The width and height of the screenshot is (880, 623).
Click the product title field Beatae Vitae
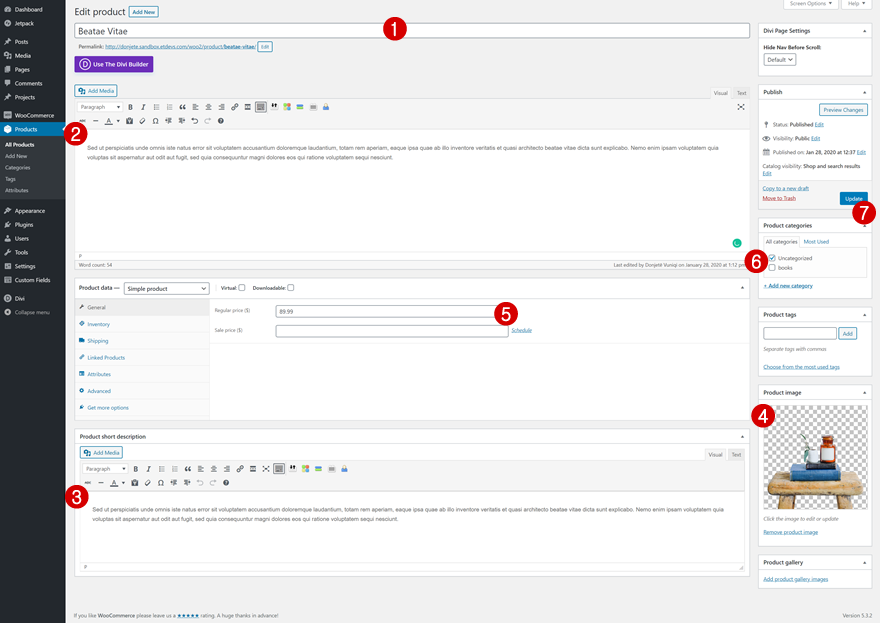(x=412, y=31)
